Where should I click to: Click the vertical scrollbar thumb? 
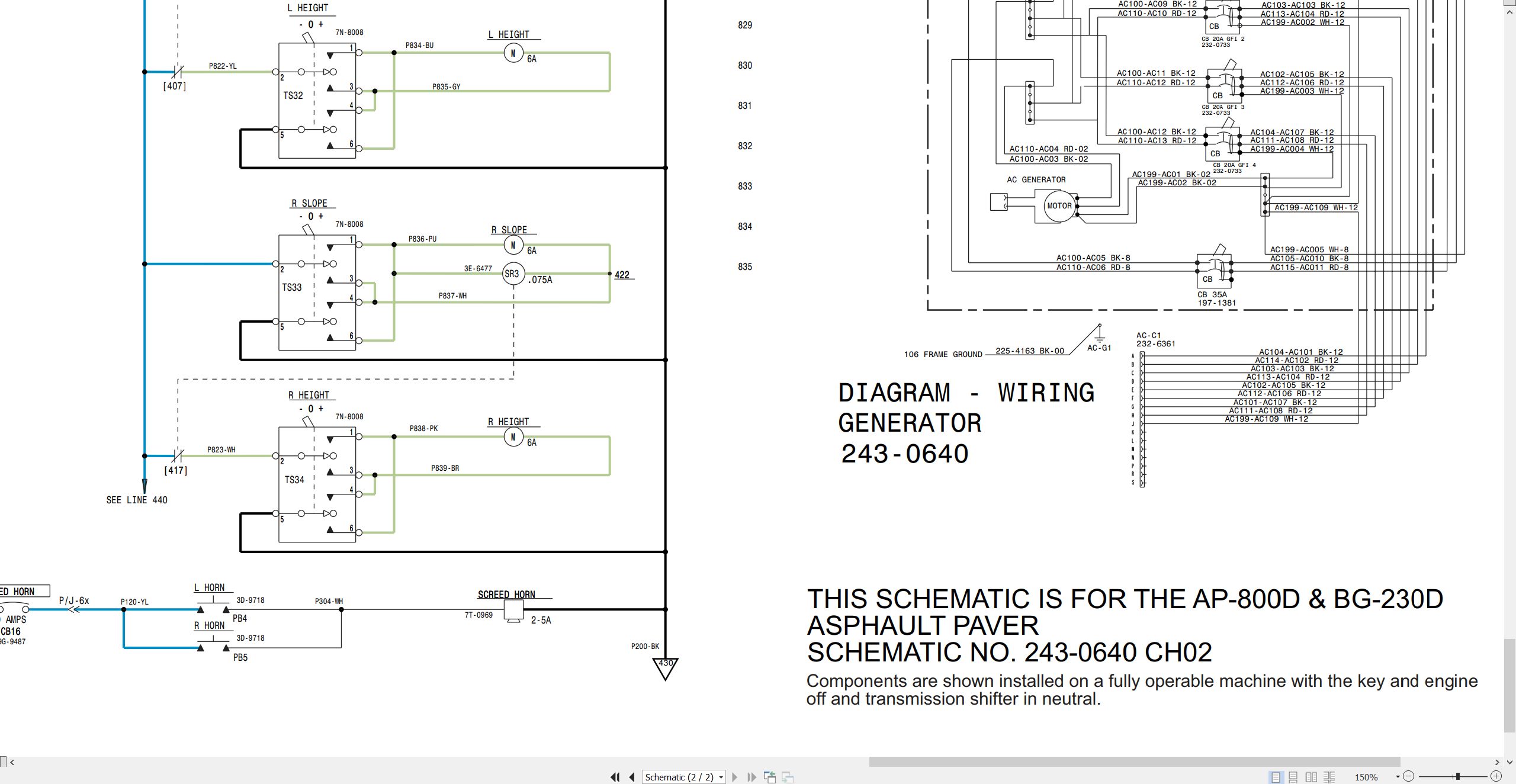click(1509, 685)
